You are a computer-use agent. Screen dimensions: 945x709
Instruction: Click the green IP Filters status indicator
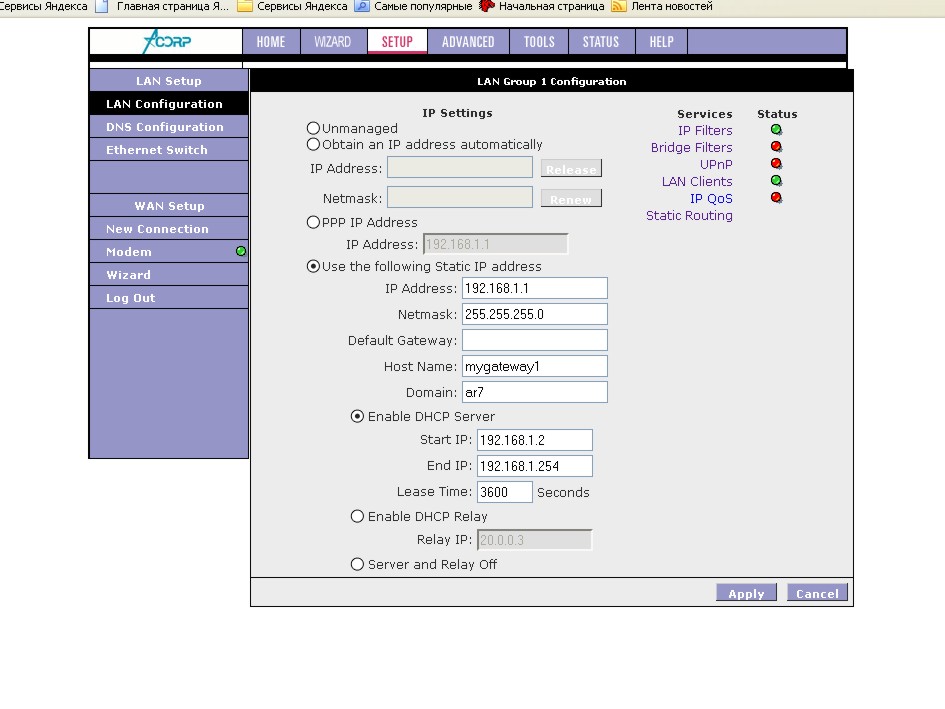[776, 130]
